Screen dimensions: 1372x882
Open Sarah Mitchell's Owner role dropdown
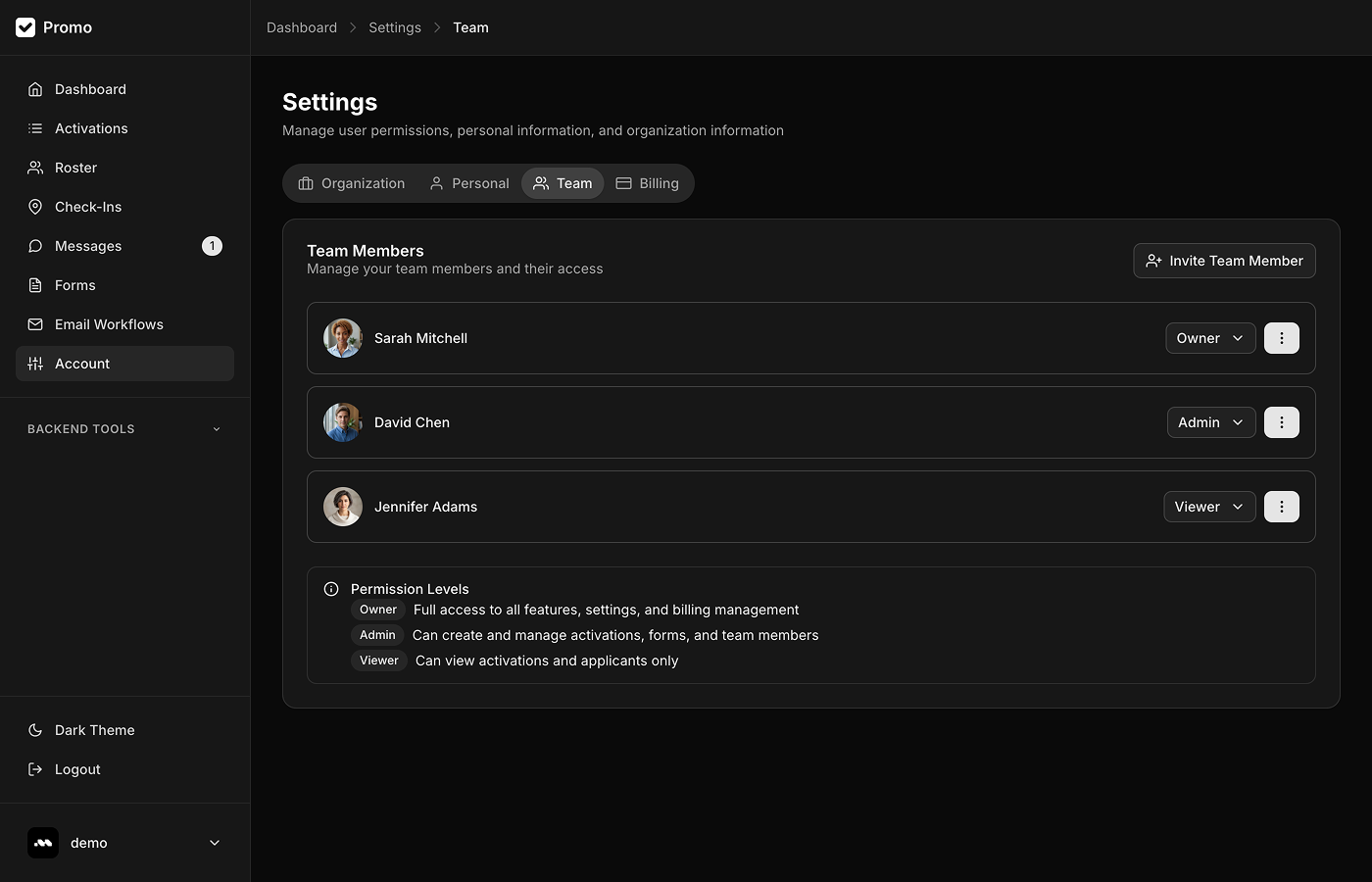(1209, 338)
